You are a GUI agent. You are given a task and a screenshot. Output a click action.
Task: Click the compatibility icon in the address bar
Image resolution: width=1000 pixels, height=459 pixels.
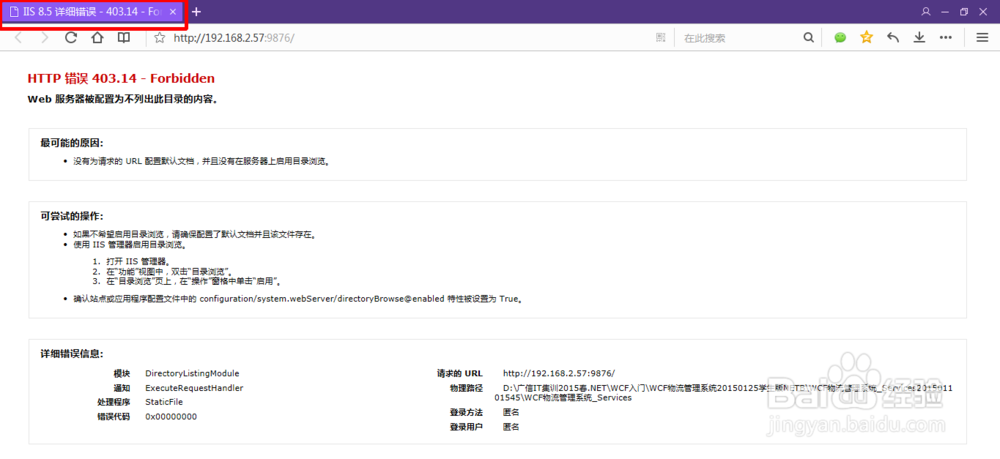click(x=661, y=38)
